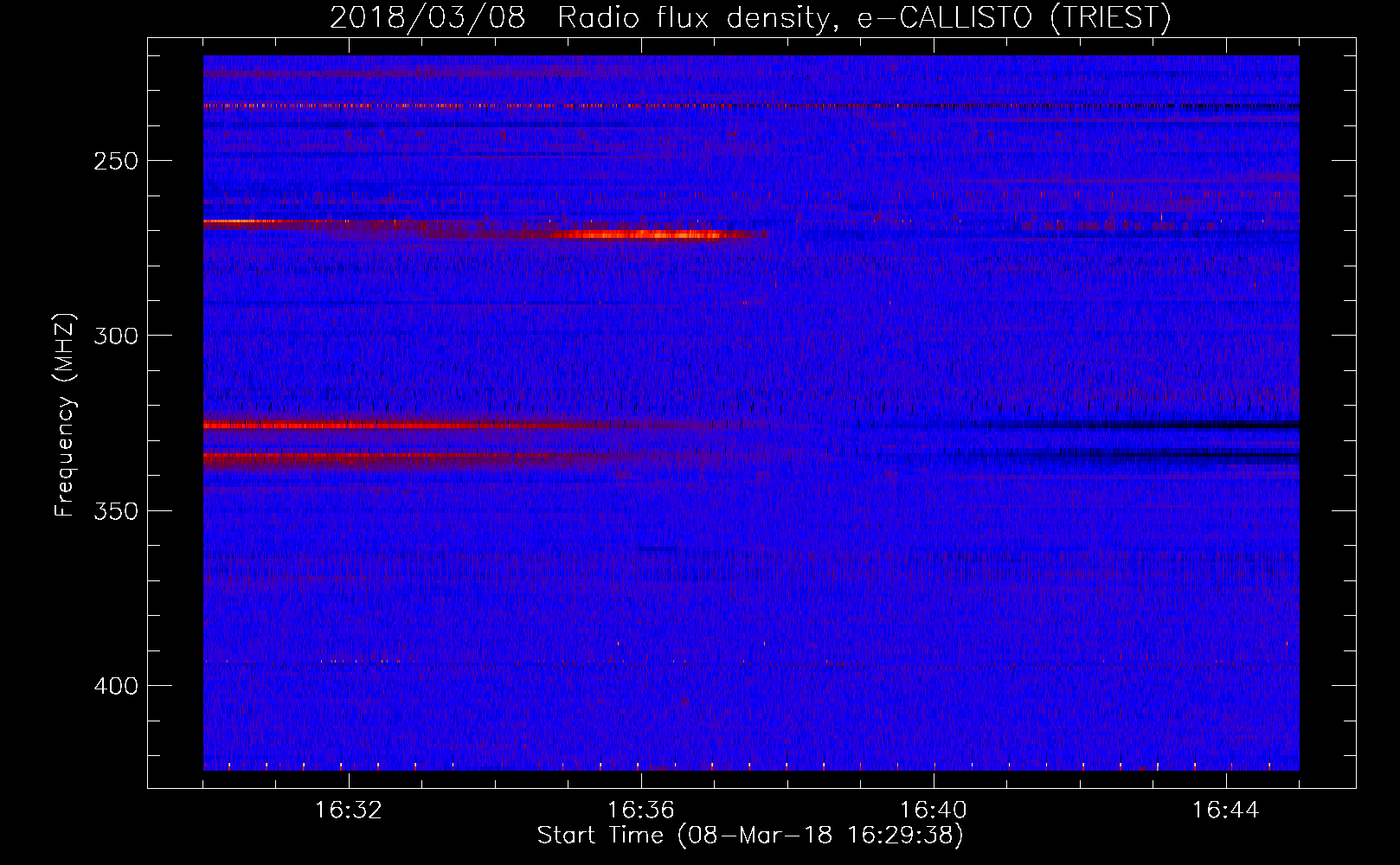This screenshot has width=1400, height=865.
Task: Click the plot title "2018/03/08 Radio flux density, e-CALLISTO (TRIEST)"
Action: [x=750, y=17]
